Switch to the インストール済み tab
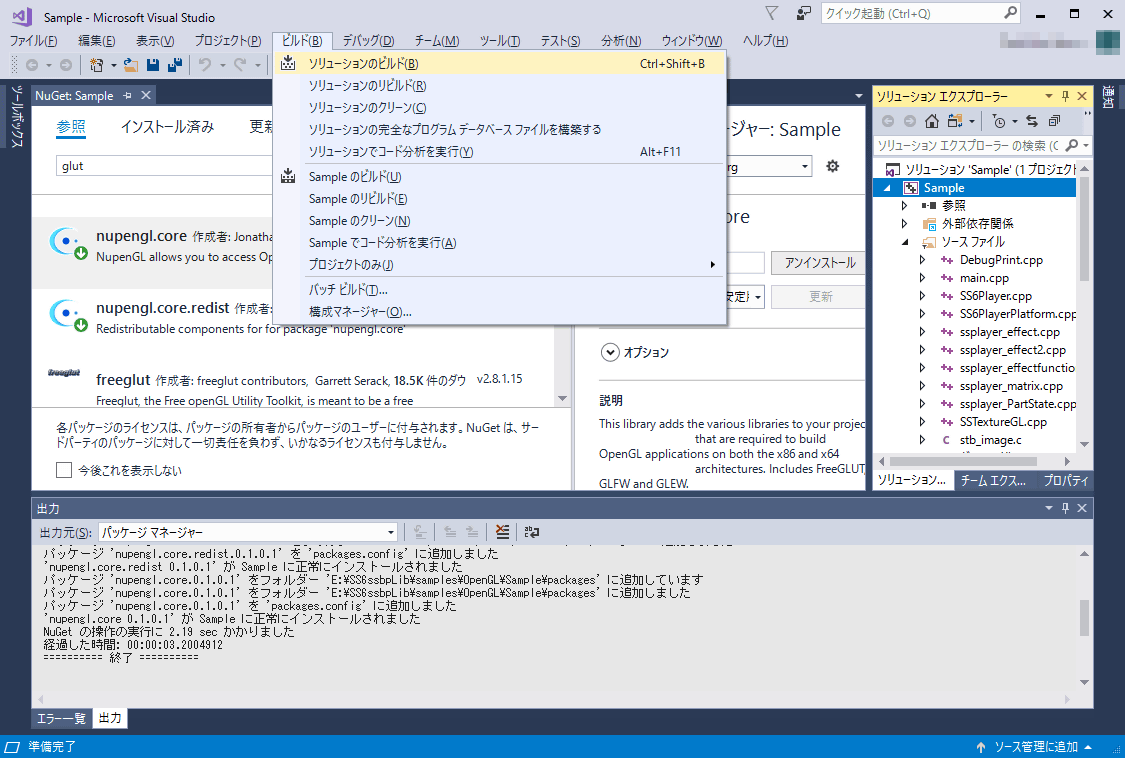Viewport: 1125px width, 758px height. (x=167, y=127)
